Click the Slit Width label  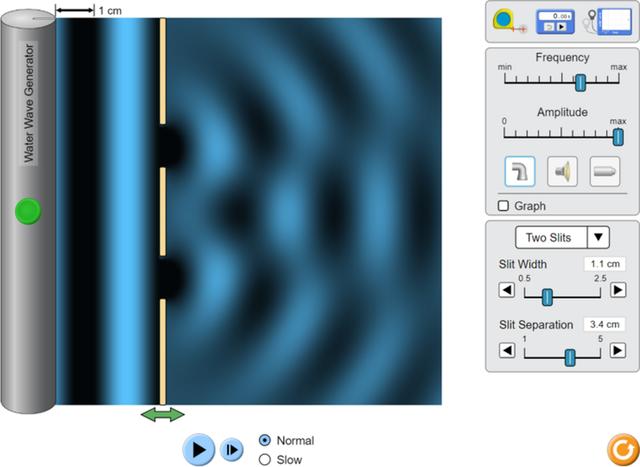tap(522, 264)
